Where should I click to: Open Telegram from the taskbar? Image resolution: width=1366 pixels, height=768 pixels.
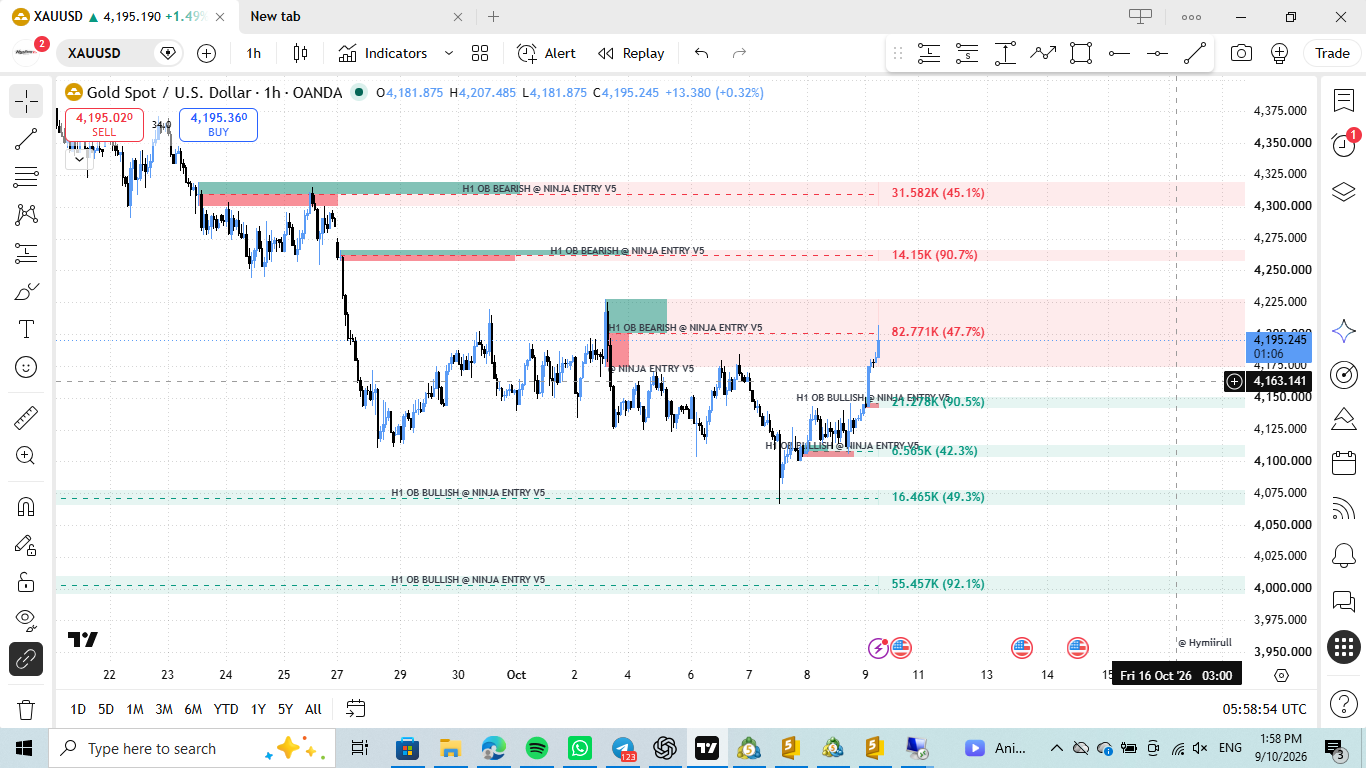click(x=623, y=748)
